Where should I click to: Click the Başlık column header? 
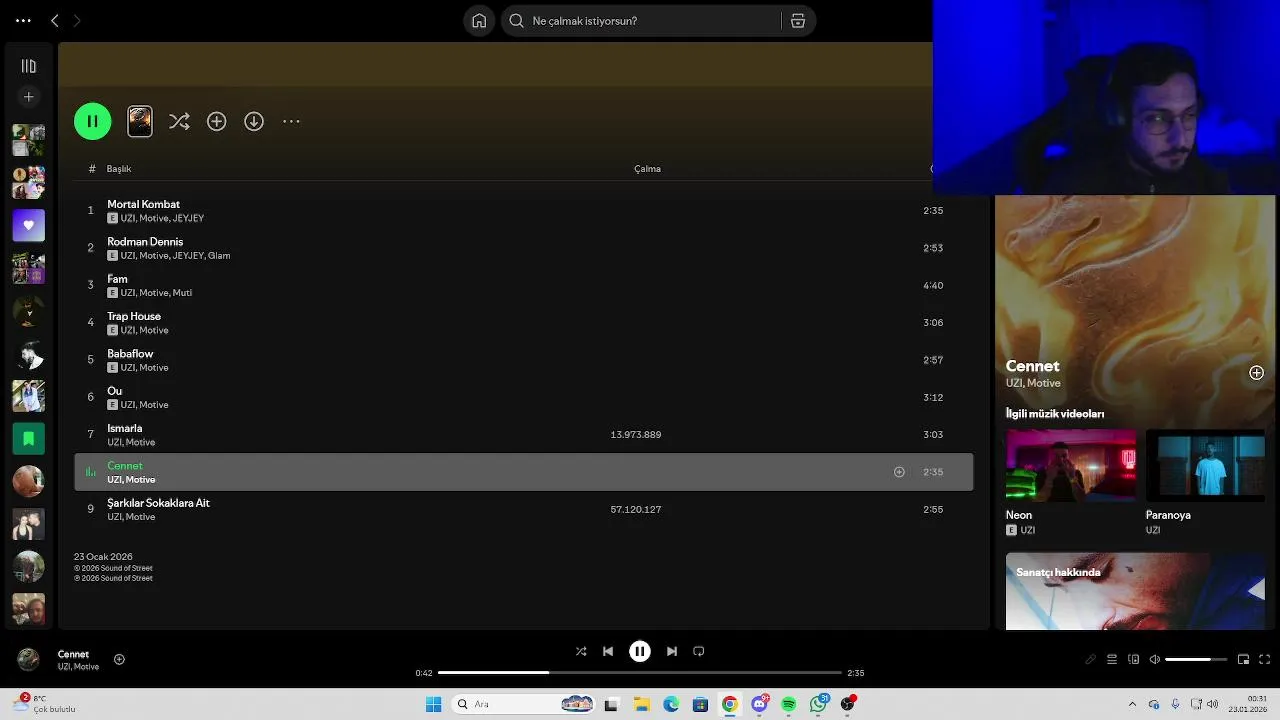click(x=119, y=169)
